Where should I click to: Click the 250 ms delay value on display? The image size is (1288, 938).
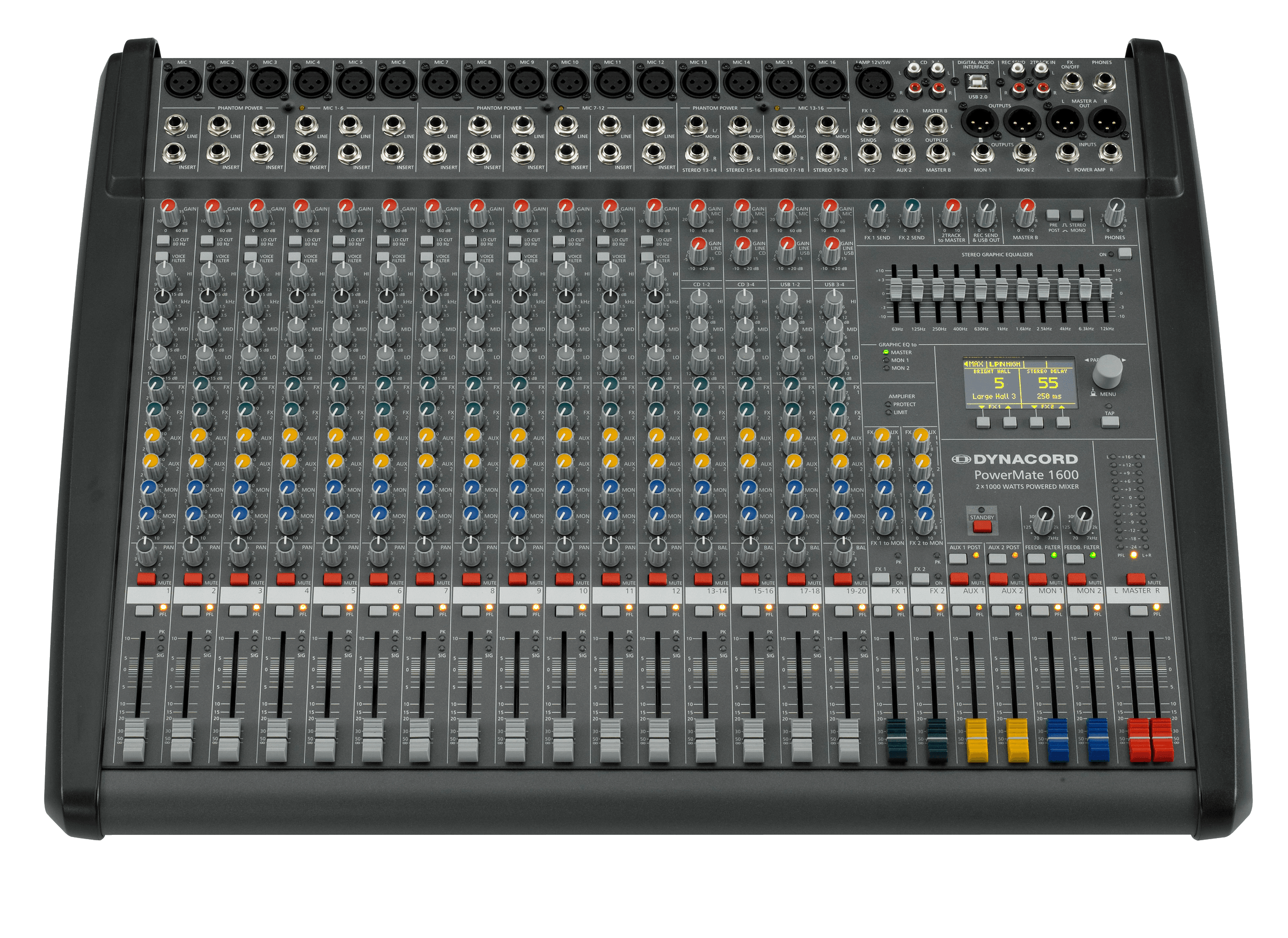(1050, 396)
